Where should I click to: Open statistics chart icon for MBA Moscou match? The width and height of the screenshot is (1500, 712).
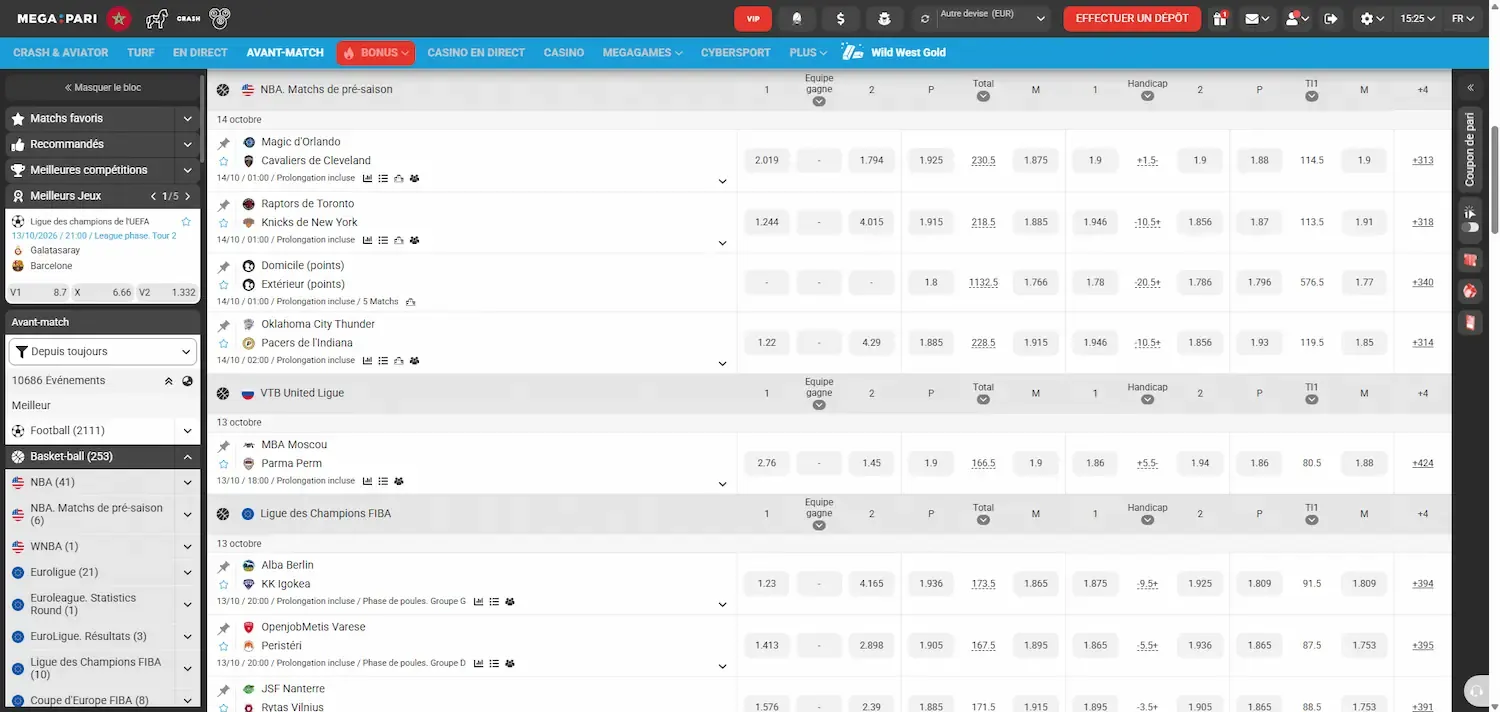click(367, 481)
